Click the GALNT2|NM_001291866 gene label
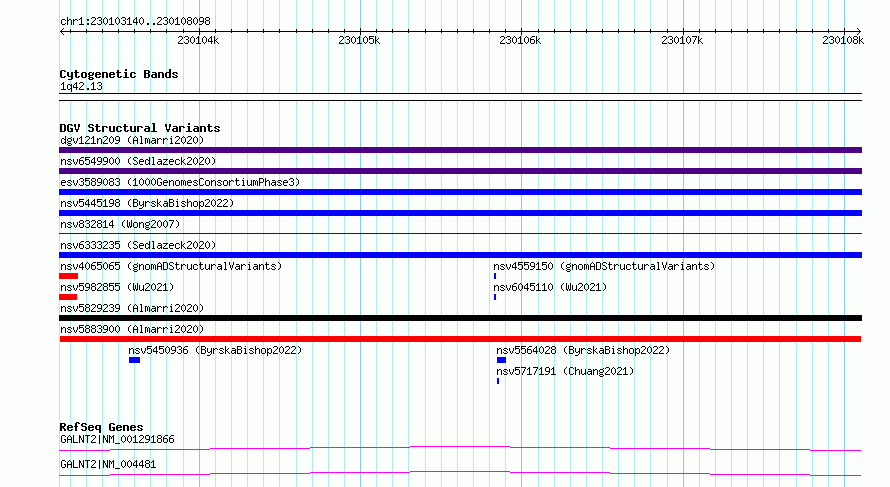Screen dimensions: 890x487 (x=117, y=439)
